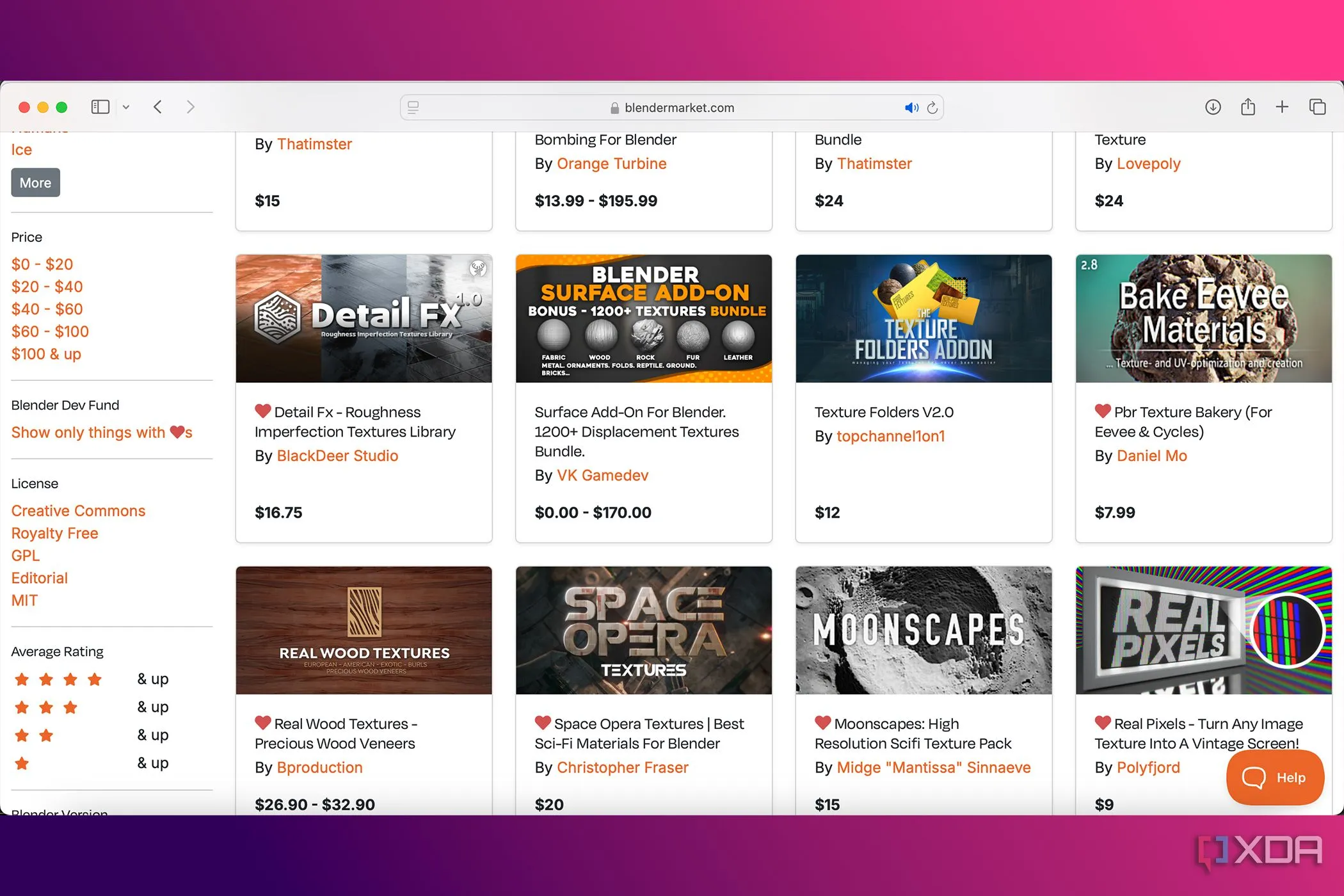The image size is (1344, 896).
Task: Visit topchannel1on1 creator page
Action: 890,436
